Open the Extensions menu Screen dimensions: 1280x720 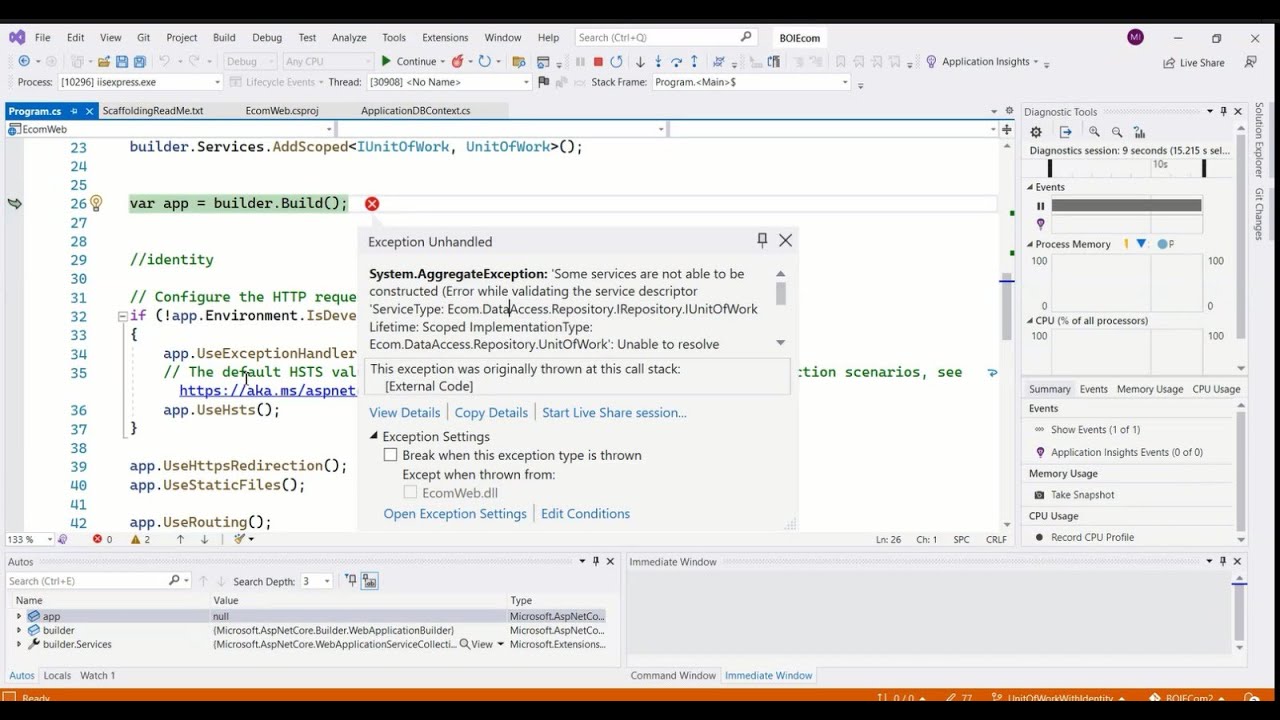[x=445, y=37]
